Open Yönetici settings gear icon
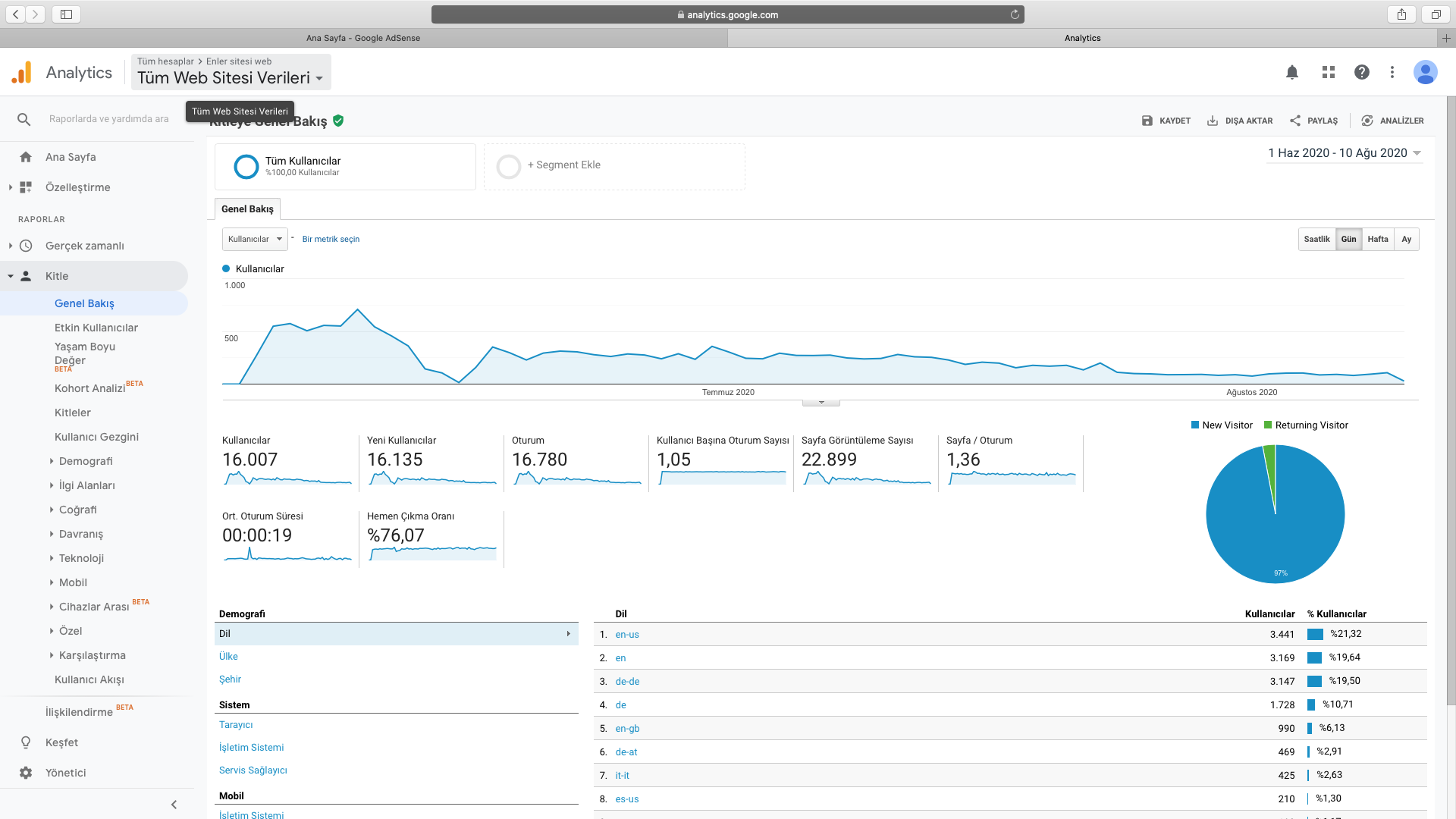The width and height of the screenshot is (1456, 819). [26, 773]
